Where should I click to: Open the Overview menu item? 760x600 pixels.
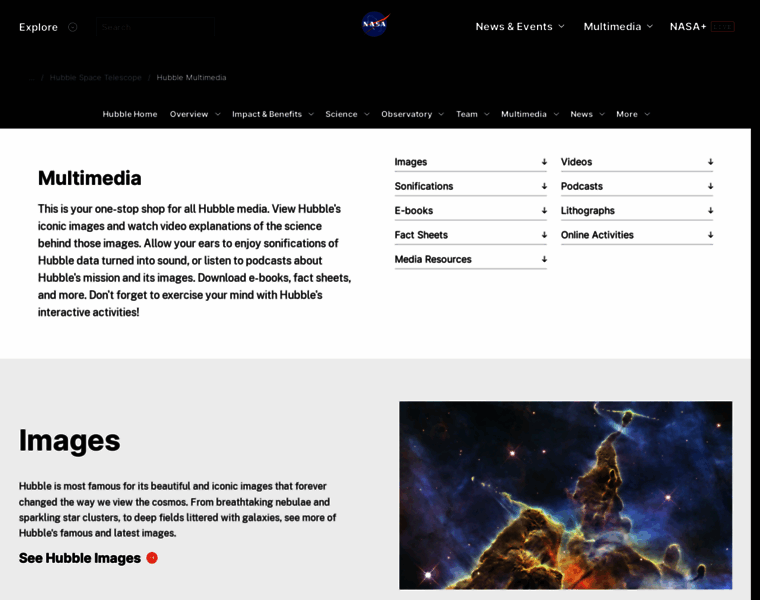click(189, 114)
